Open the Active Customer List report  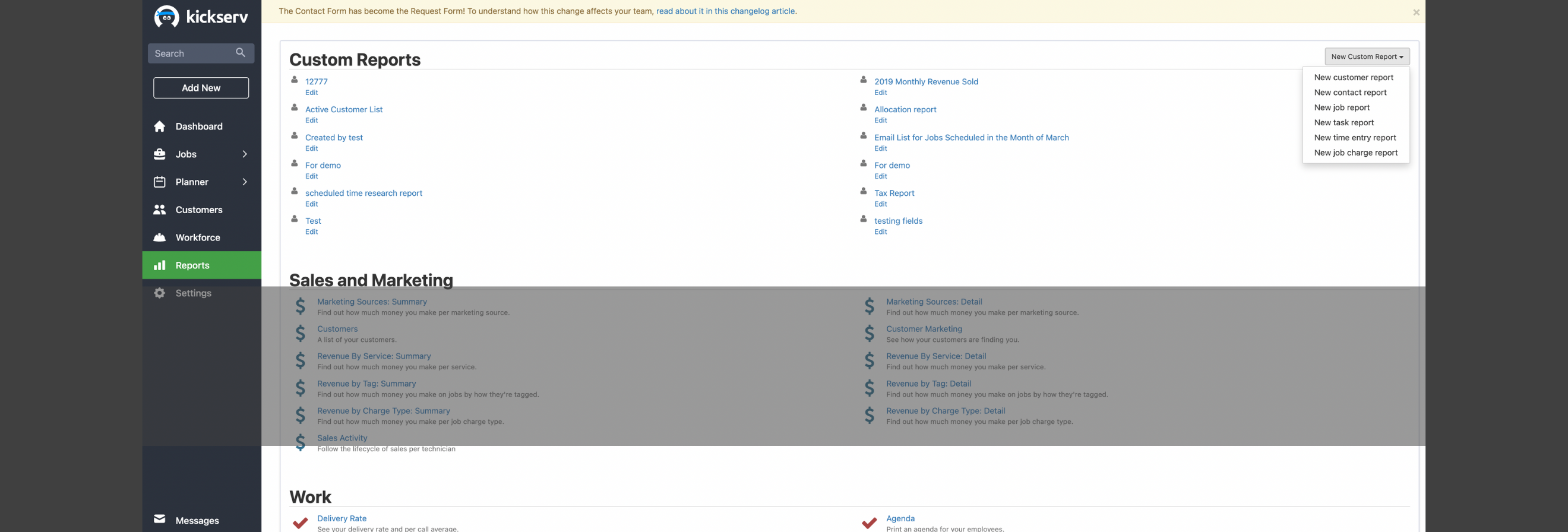click(343, 110)
